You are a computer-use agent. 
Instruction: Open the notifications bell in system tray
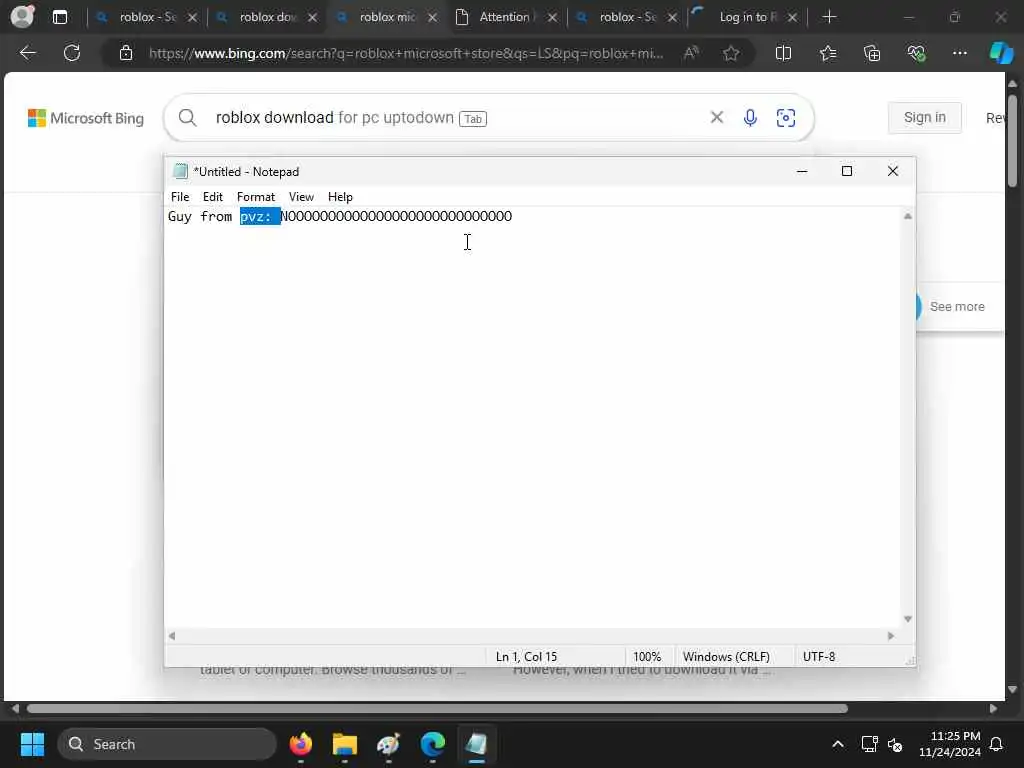[x=997, y=744]
